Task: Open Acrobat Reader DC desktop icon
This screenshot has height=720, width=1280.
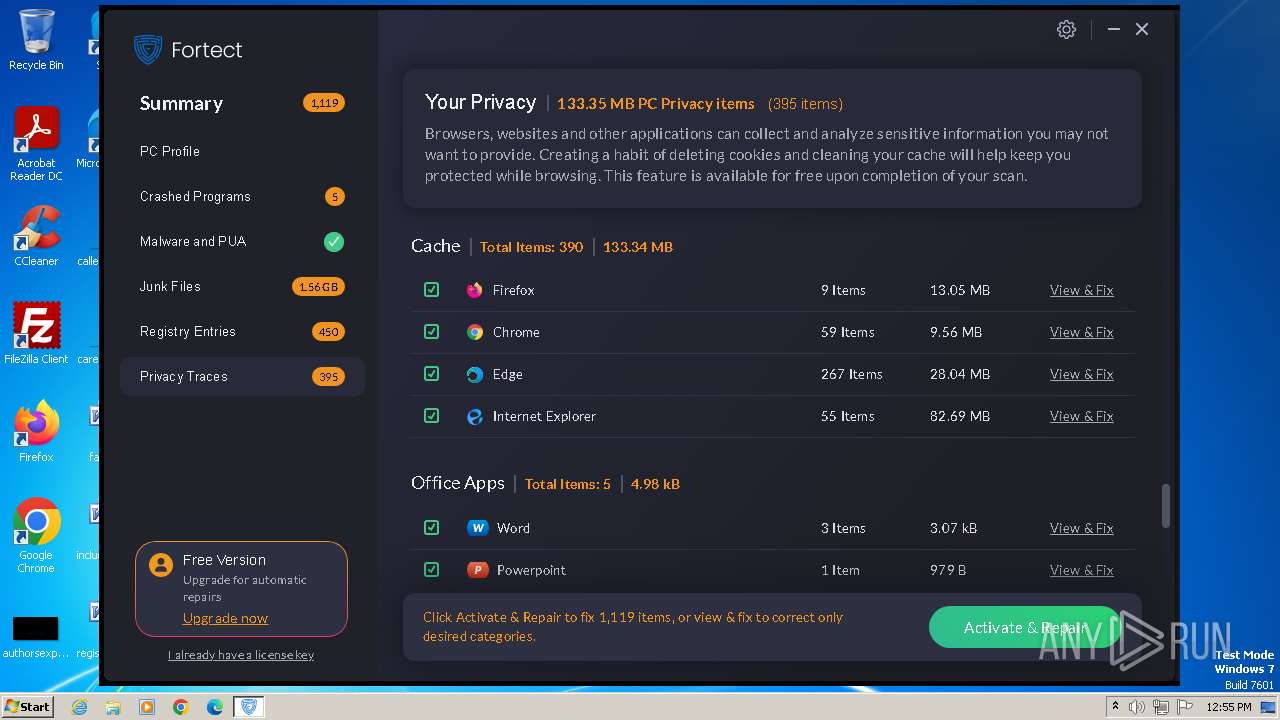Action: [36, 145]
